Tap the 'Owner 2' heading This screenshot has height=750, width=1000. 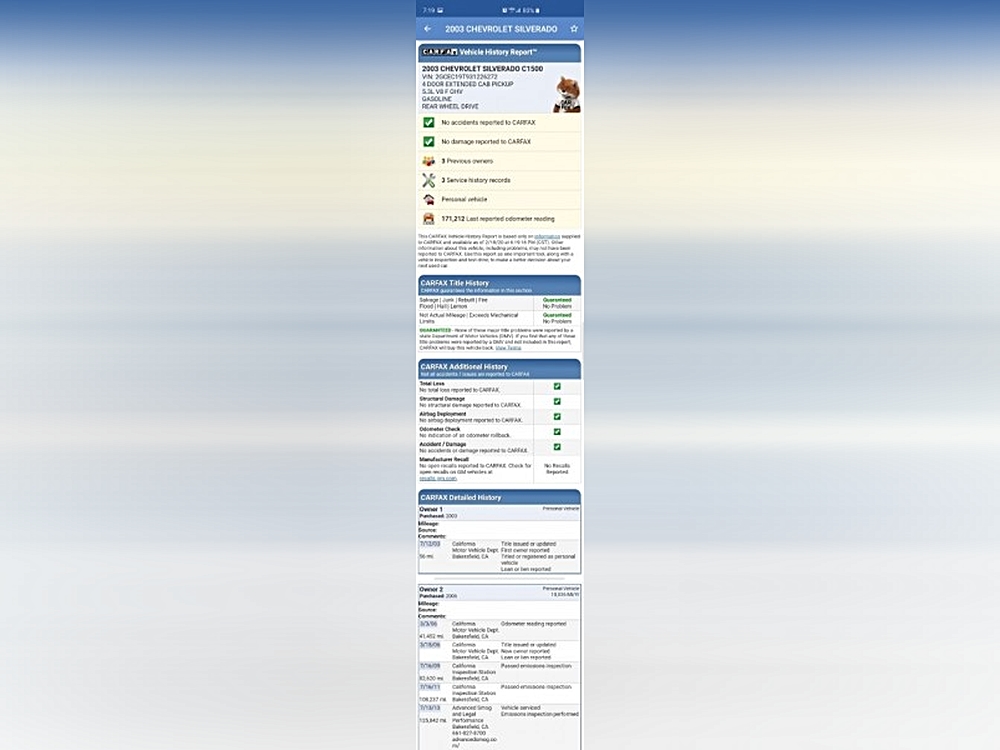[x=431, y=589]
